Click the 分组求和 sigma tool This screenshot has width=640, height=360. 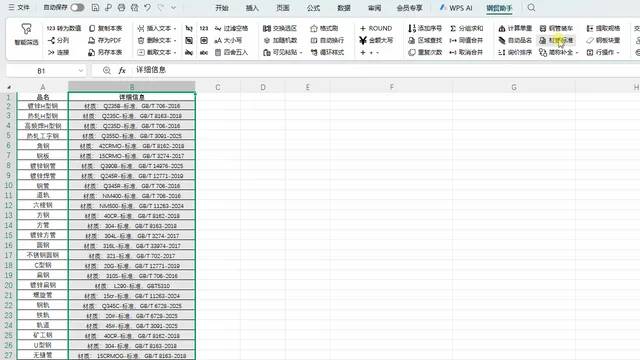tap(467, 28)
